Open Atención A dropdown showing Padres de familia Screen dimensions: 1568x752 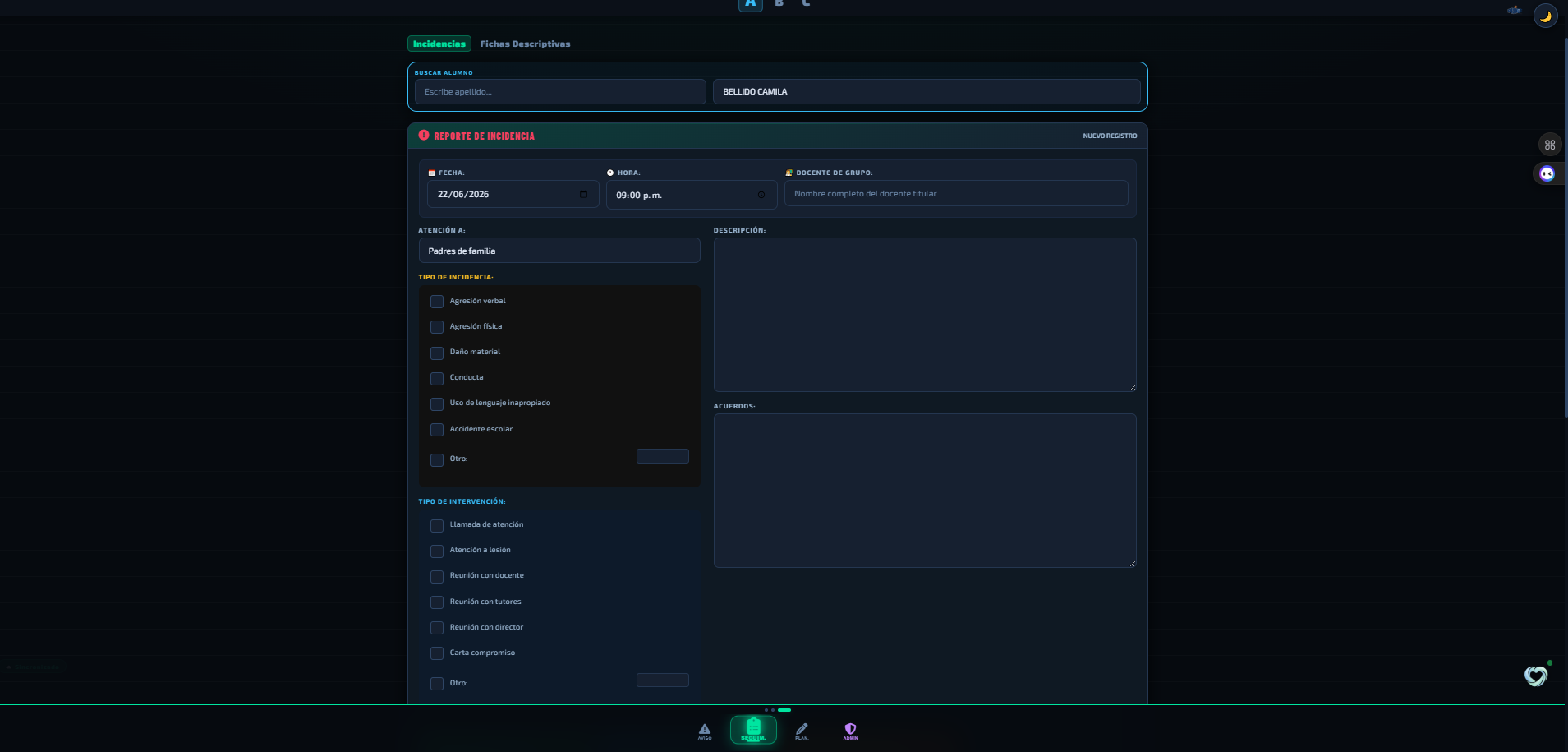(x=559, y=251)
